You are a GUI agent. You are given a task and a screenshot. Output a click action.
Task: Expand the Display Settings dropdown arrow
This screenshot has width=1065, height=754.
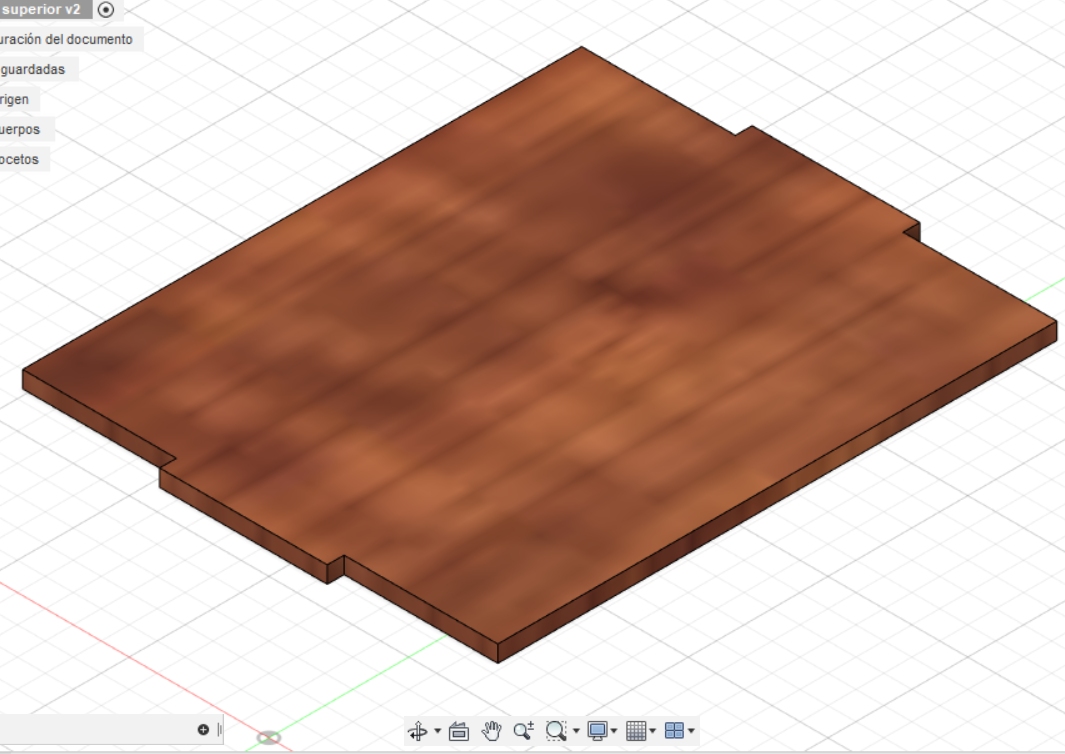pos(614,732)
